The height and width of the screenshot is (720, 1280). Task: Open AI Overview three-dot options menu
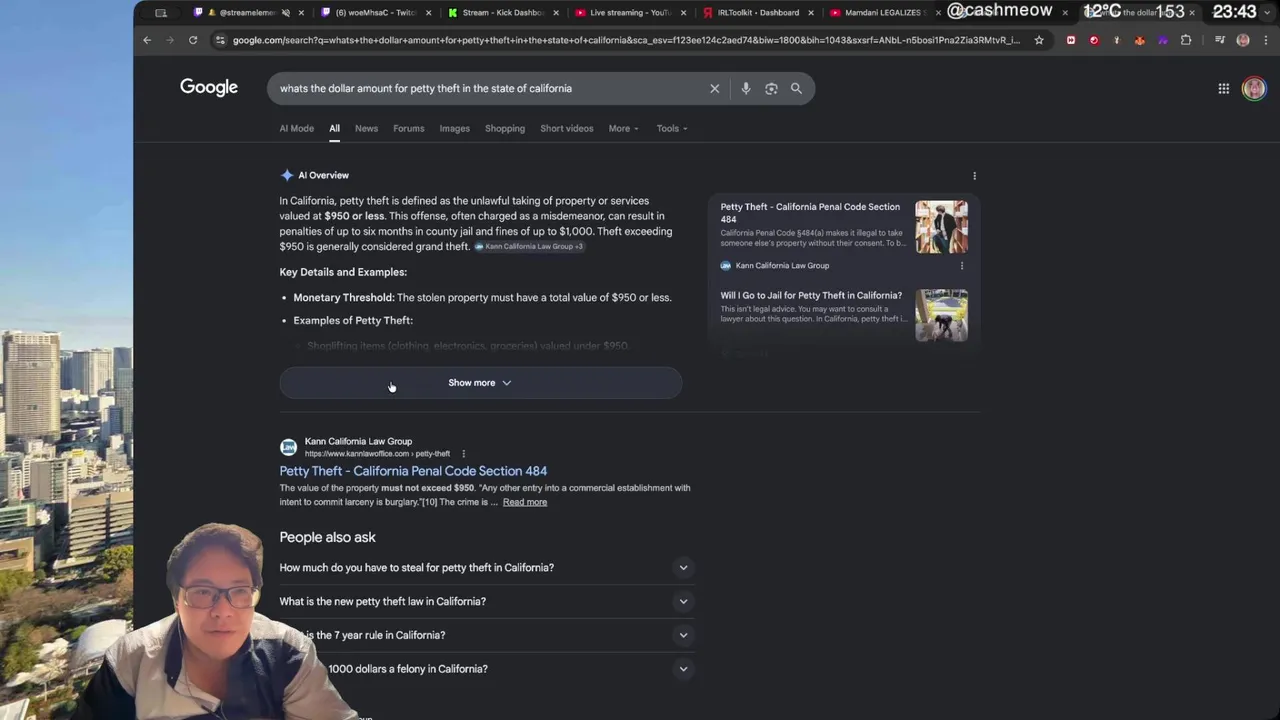(x=974, y=176)
